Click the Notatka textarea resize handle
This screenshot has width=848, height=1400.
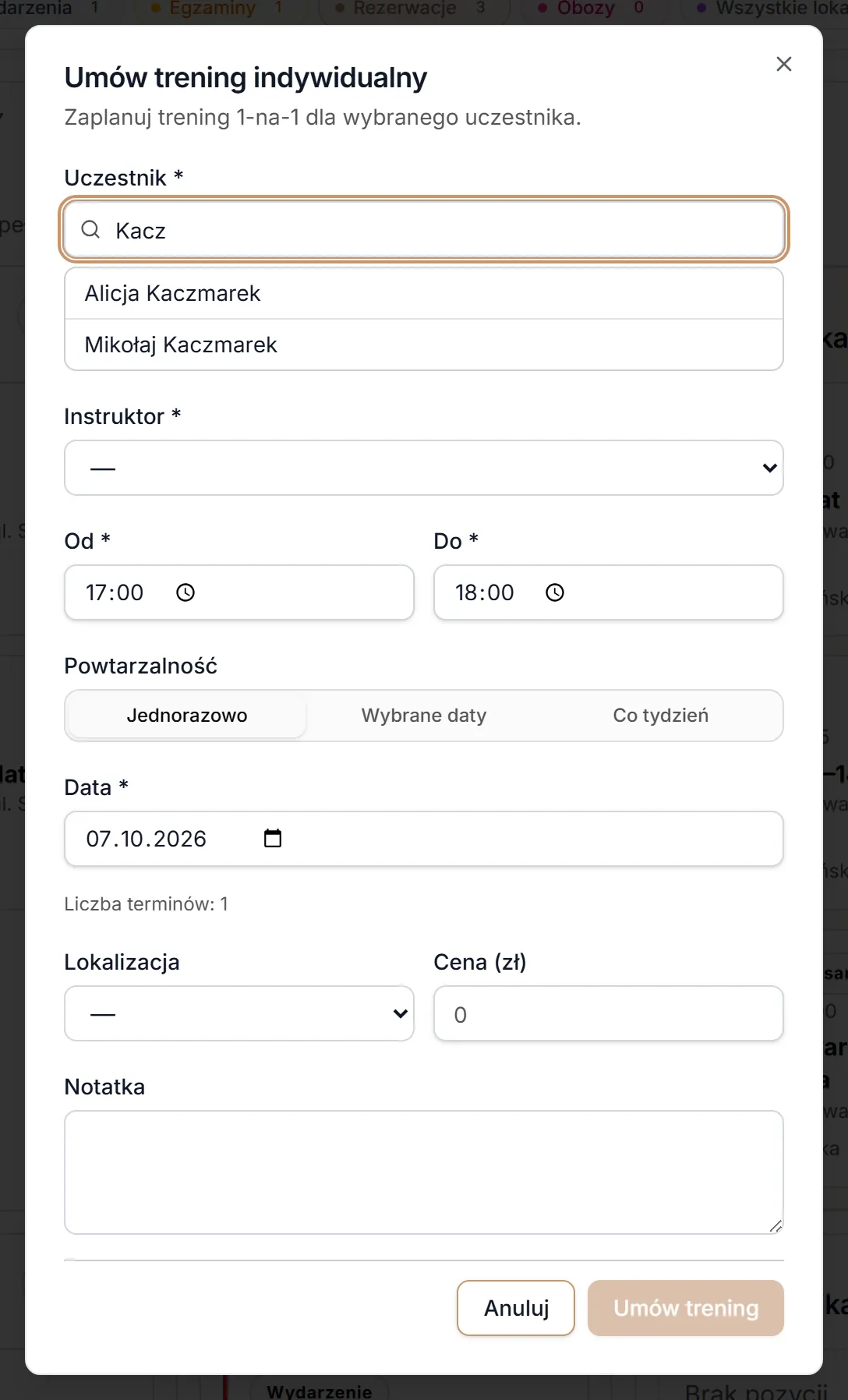(x=776, y=1226)
